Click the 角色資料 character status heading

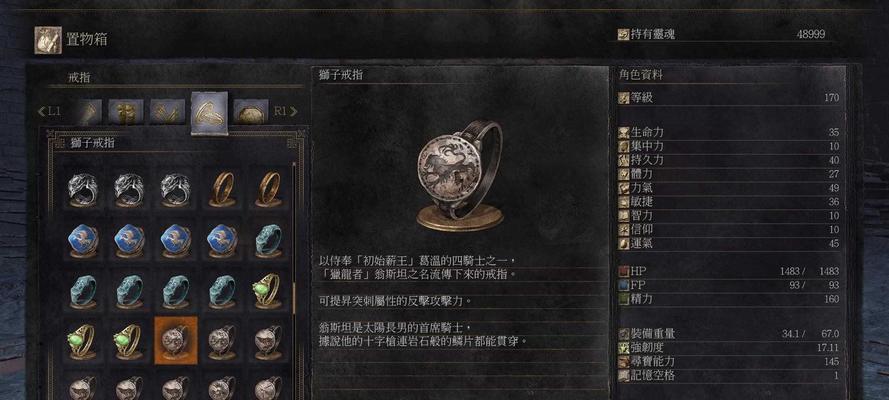pyautogui.click(x=641, y=75)
